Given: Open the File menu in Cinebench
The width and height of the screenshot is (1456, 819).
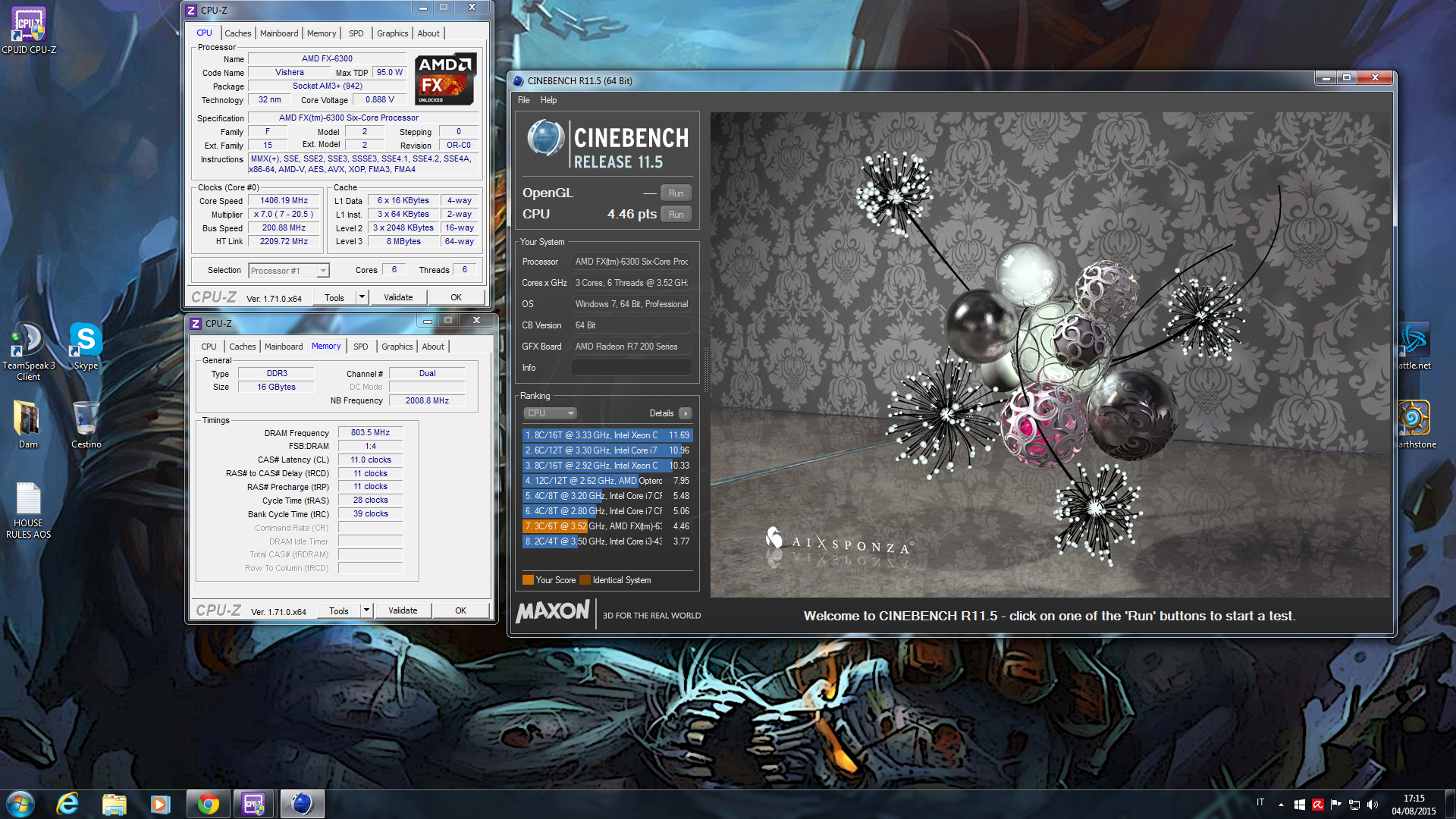Looking at the screenshot, I should (524, 100).
